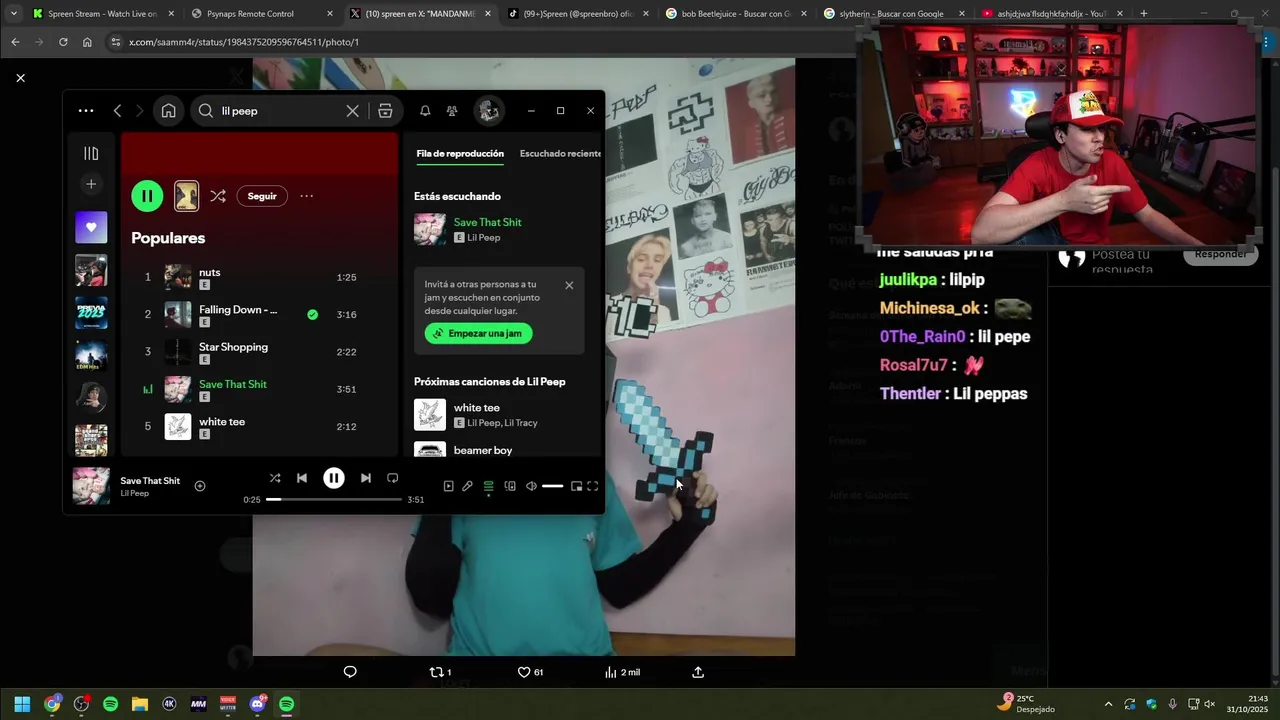Reply to the X post photo
Screen dimensions: 1280x720
pyautogui.click(x=350, y=672)
